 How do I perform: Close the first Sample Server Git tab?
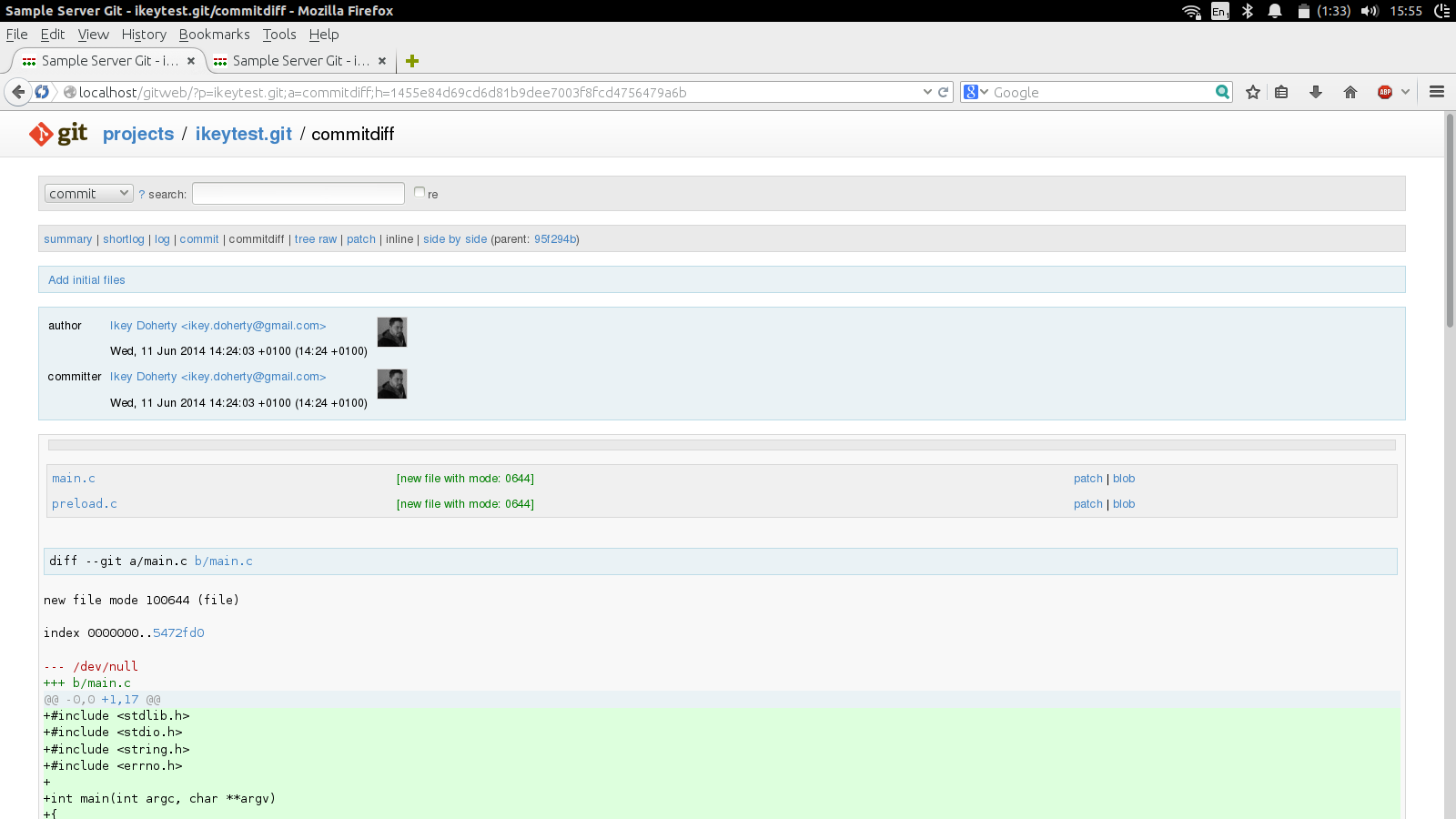point(191,61)
